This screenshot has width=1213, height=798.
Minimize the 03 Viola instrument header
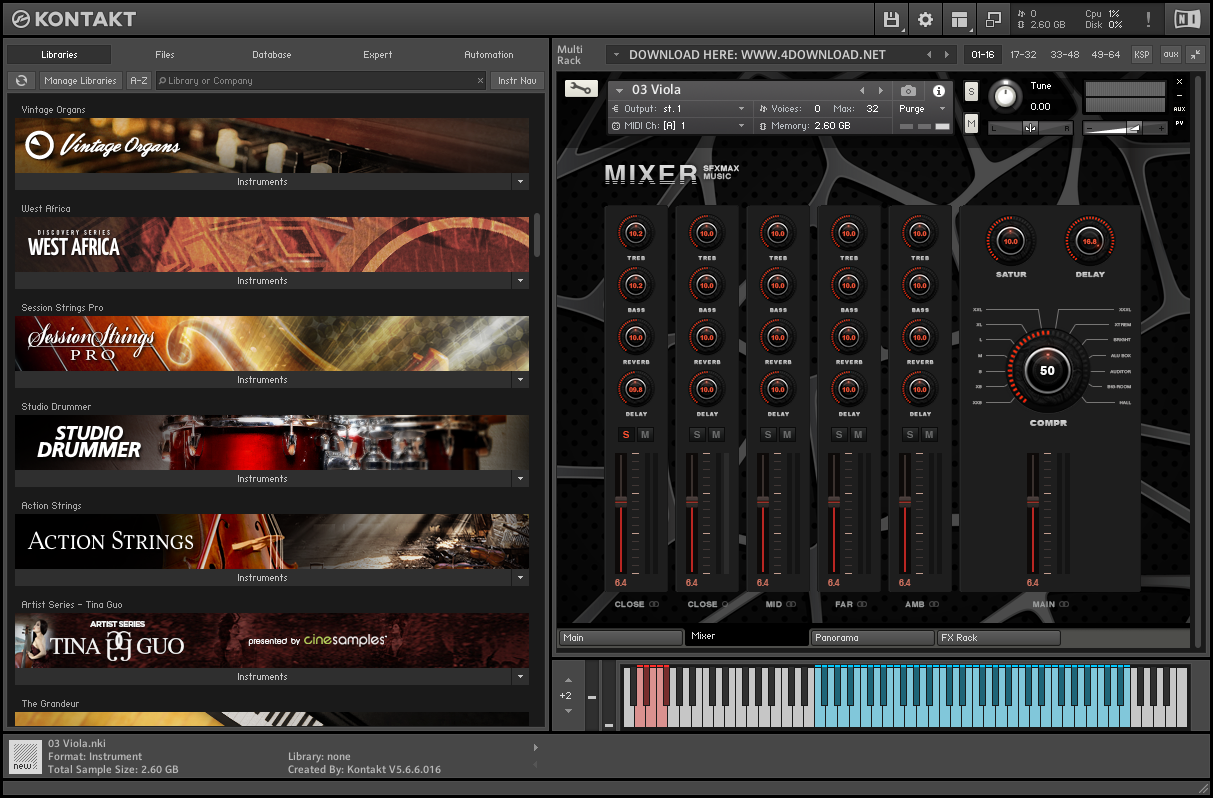(1179, 95)
